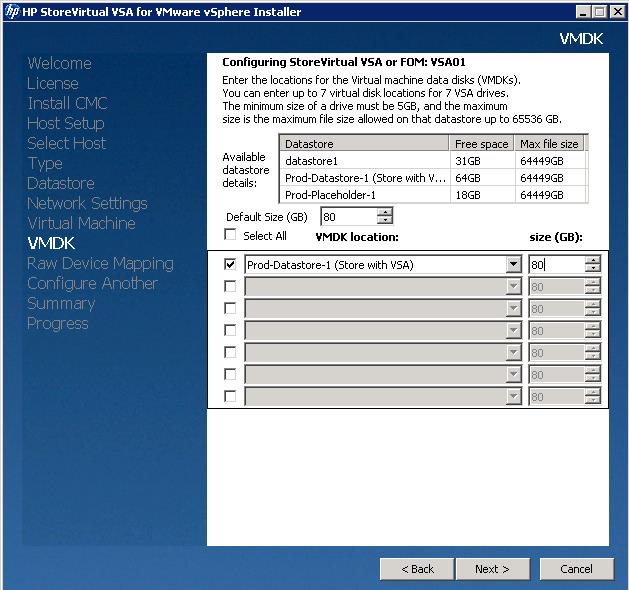Click the HP logo icon in title bar
The width and height of the screenshot is (629, 590).
[12, 11]
